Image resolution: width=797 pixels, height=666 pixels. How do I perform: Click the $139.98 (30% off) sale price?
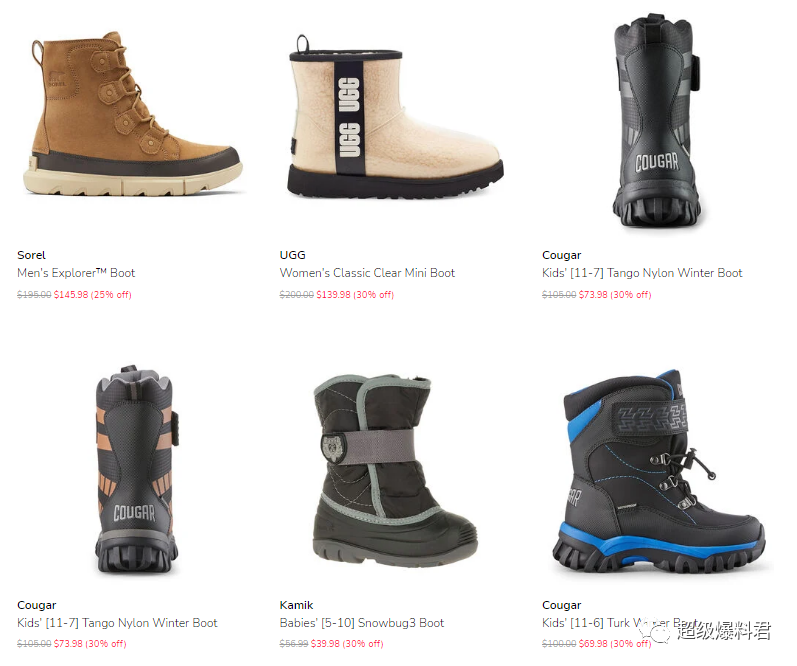click(355, 295)
